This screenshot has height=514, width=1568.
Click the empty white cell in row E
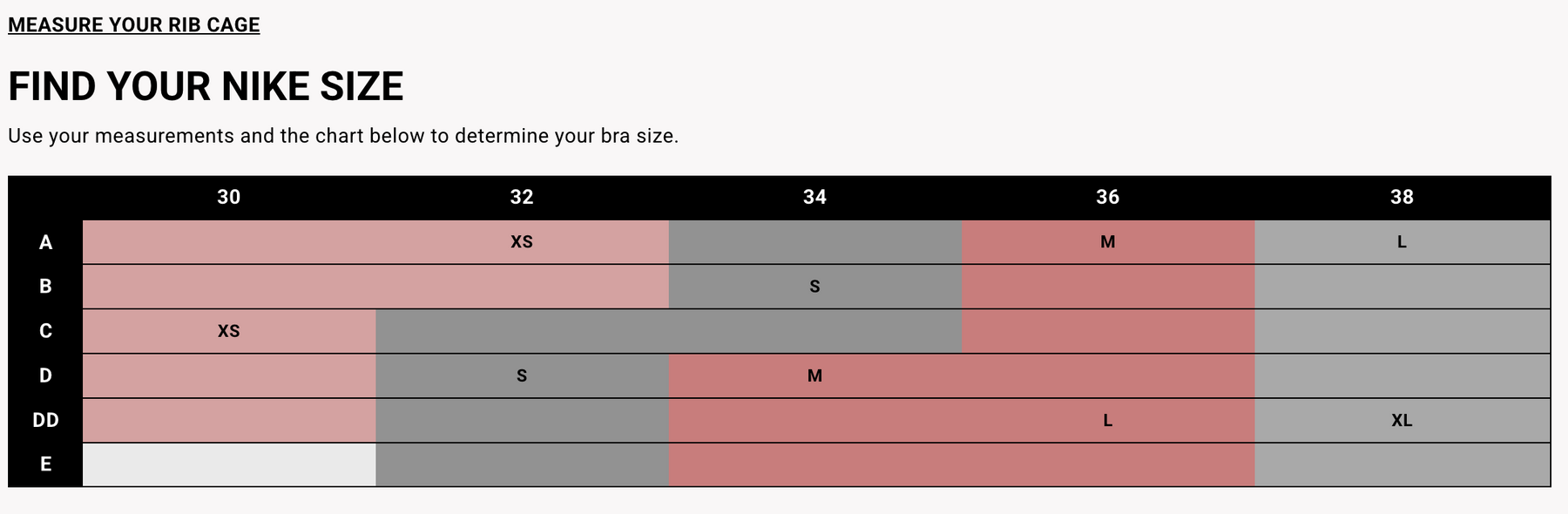click(229, 464)
